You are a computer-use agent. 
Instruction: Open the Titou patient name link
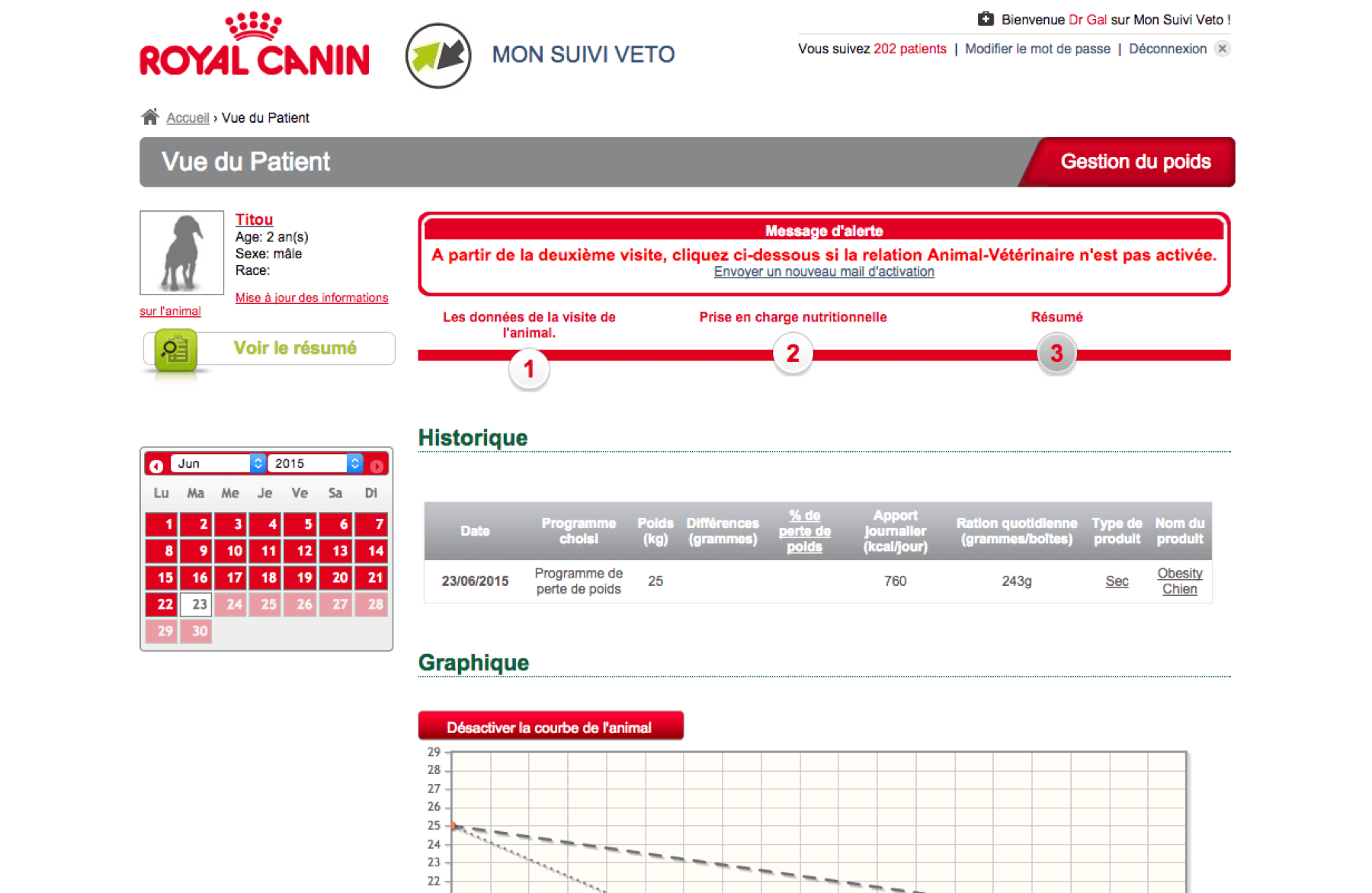254,219
